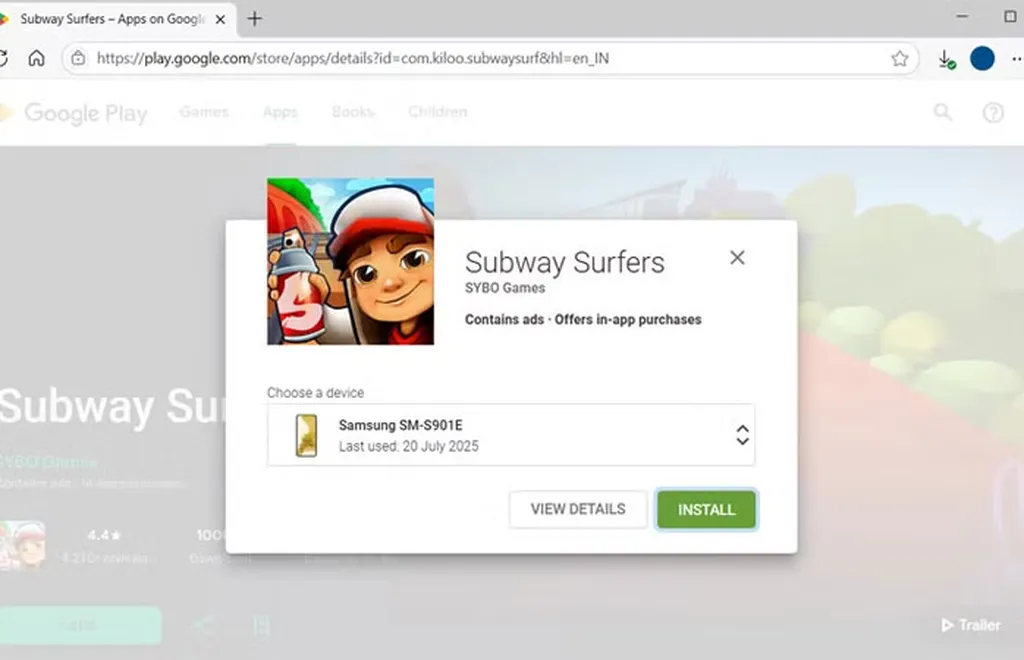Open the browser downloads icon
This screenshot has height=660, width=1024.
click(946, 59)
